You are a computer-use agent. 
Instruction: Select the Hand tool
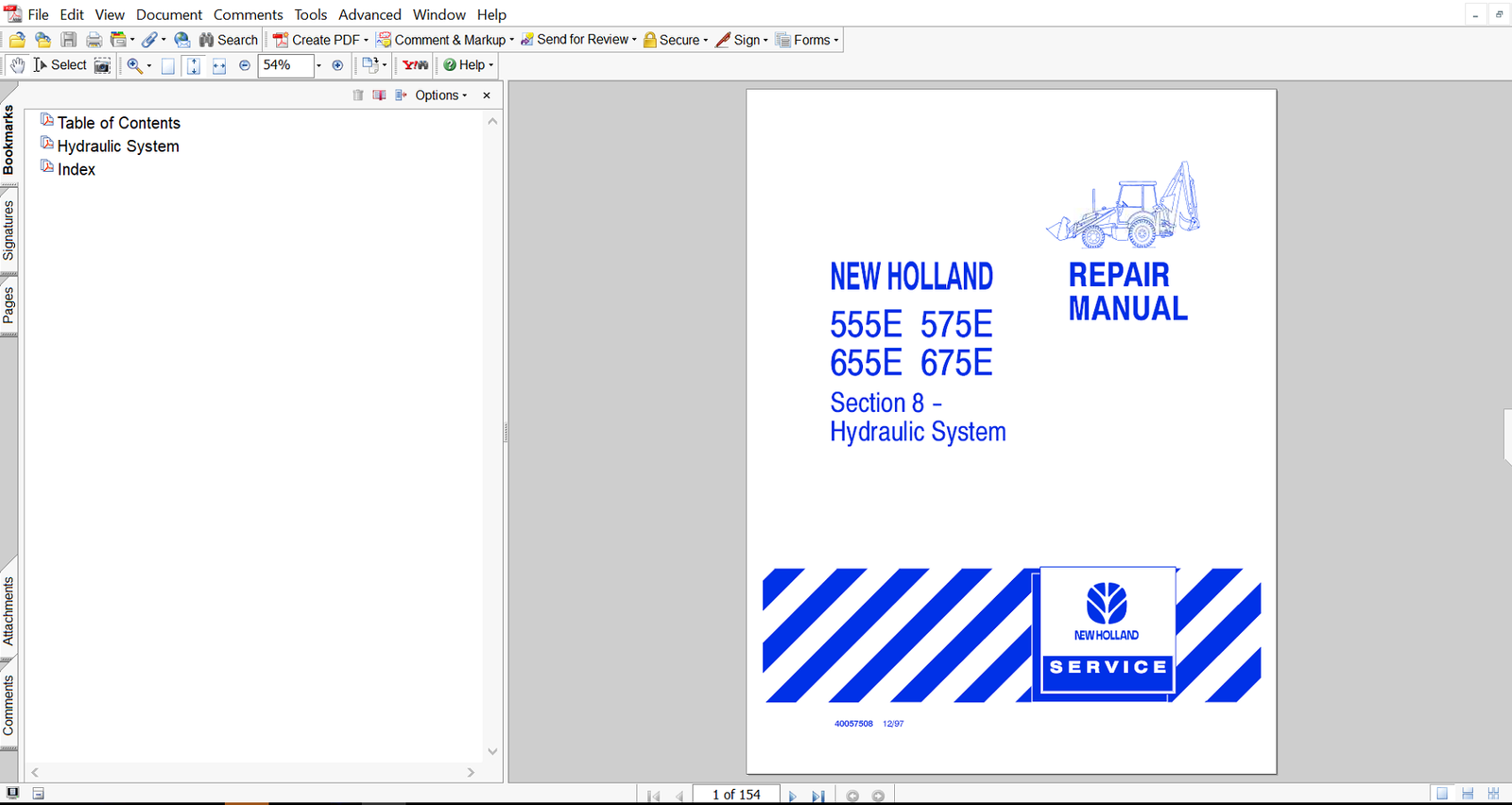click(x=18, y=65)
